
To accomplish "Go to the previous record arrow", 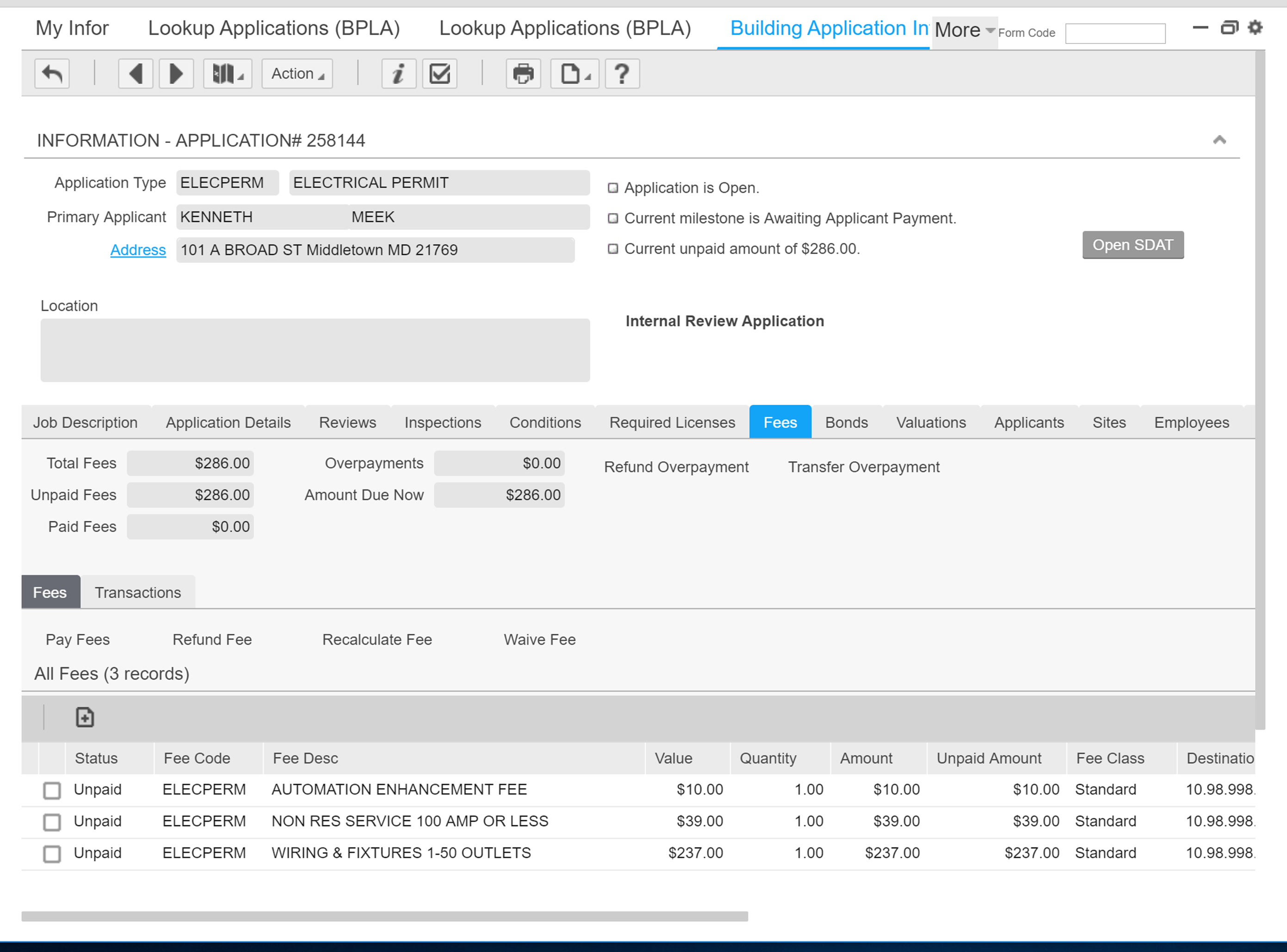I will [136, 74].
